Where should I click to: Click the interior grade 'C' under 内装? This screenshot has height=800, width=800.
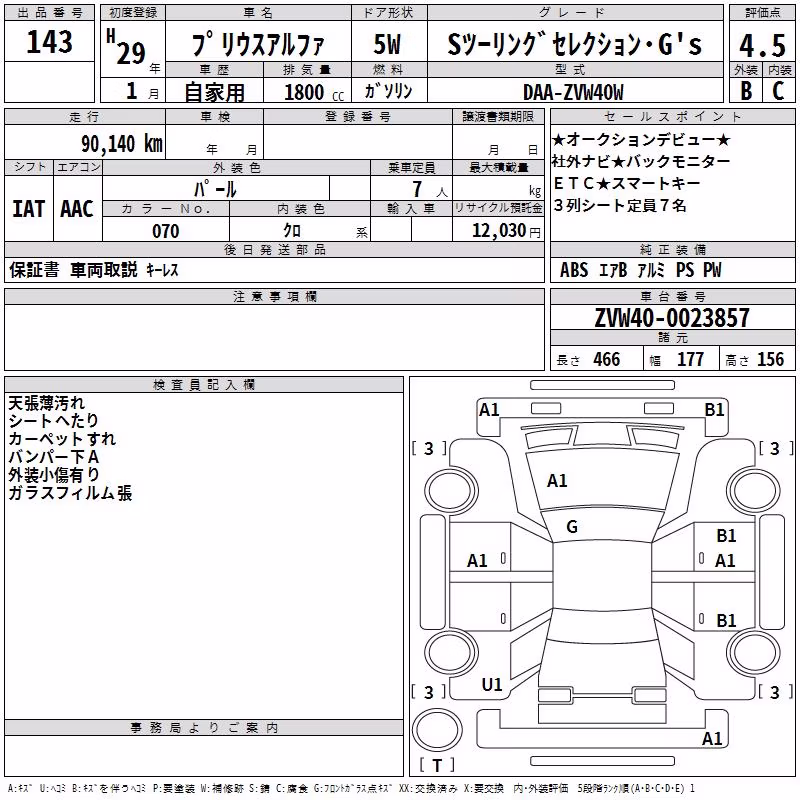tap(778, 91)
